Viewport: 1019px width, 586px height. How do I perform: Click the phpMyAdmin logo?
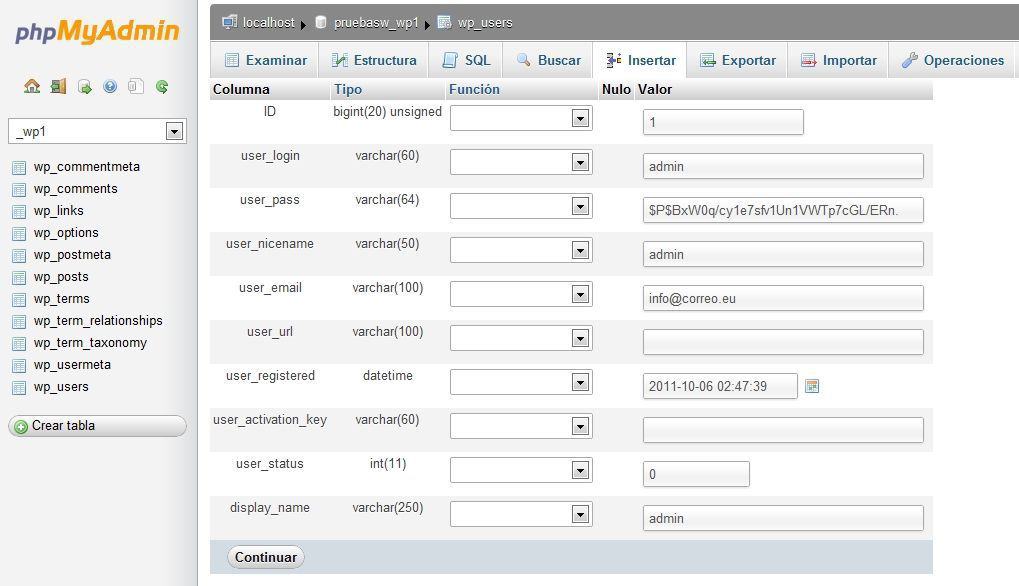tap(97, 31)
